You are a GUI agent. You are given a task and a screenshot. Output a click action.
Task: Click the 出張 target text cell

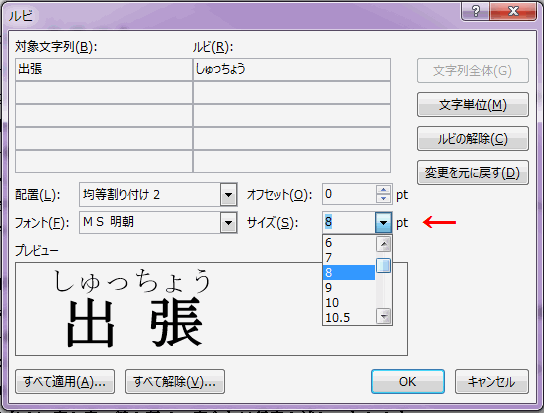click(104, 69)
